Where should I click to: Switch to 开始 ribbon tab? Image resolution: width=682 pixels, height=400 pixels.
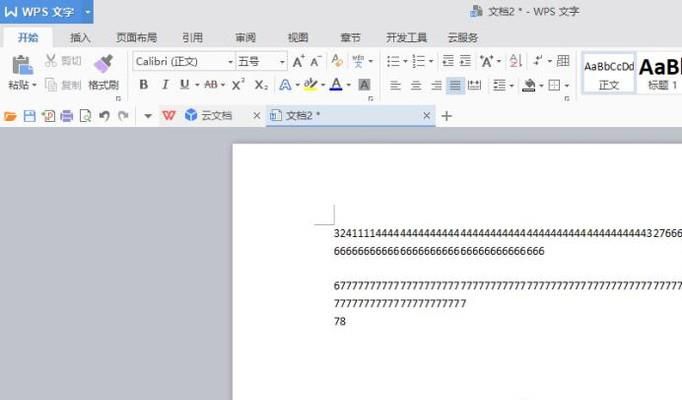click(x=28, y=38)
